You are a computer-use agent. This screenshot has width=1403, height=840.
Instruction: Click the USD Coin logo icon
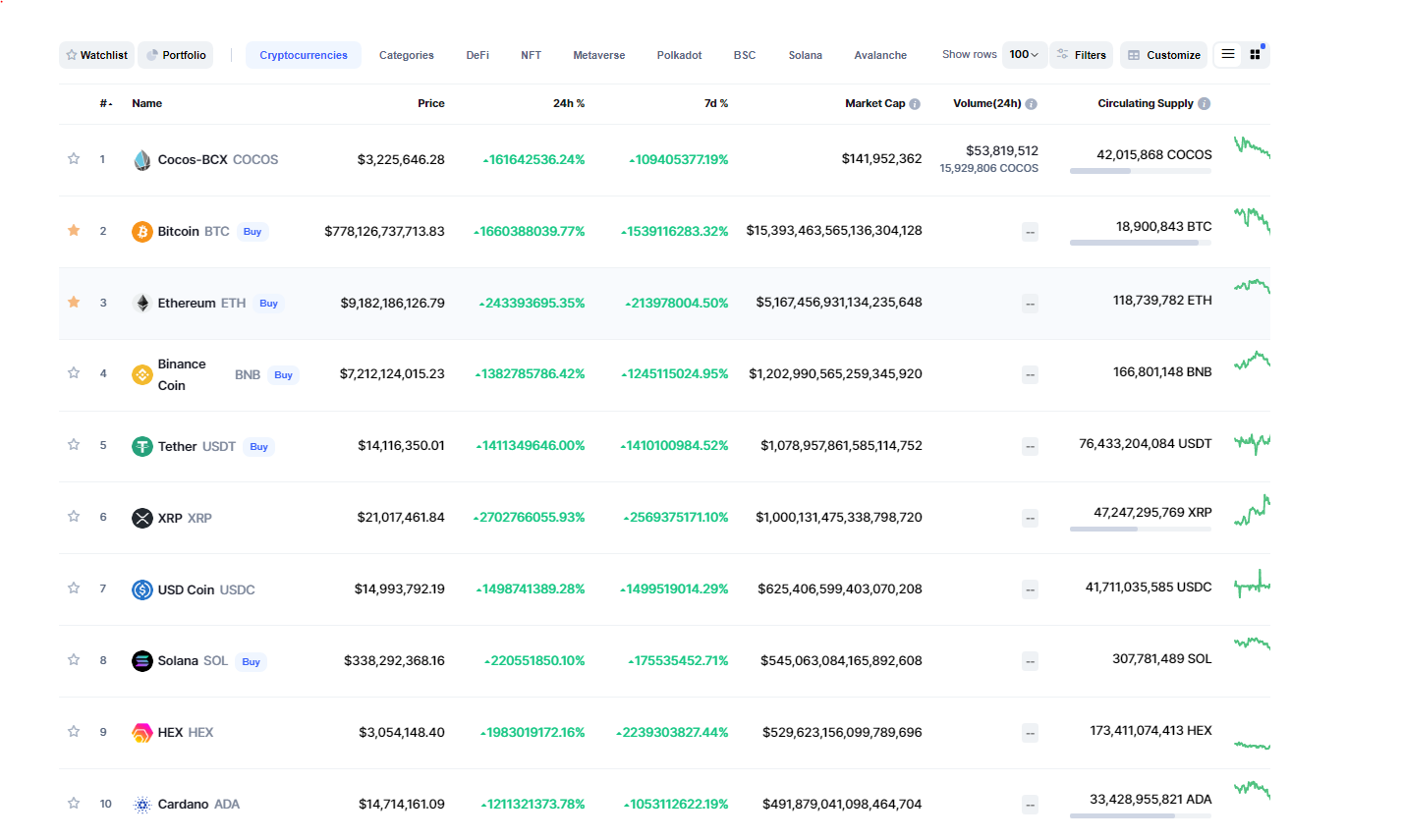coord(142,589)
